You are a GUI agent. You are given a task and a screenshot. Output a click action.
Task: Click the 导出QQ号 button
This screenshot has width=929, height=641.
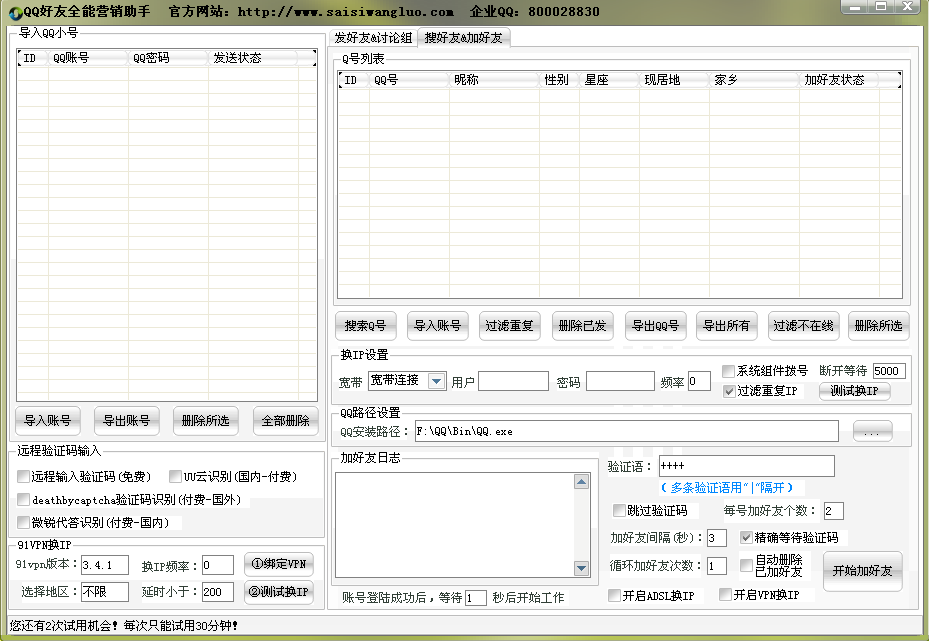tap(655, 326)
